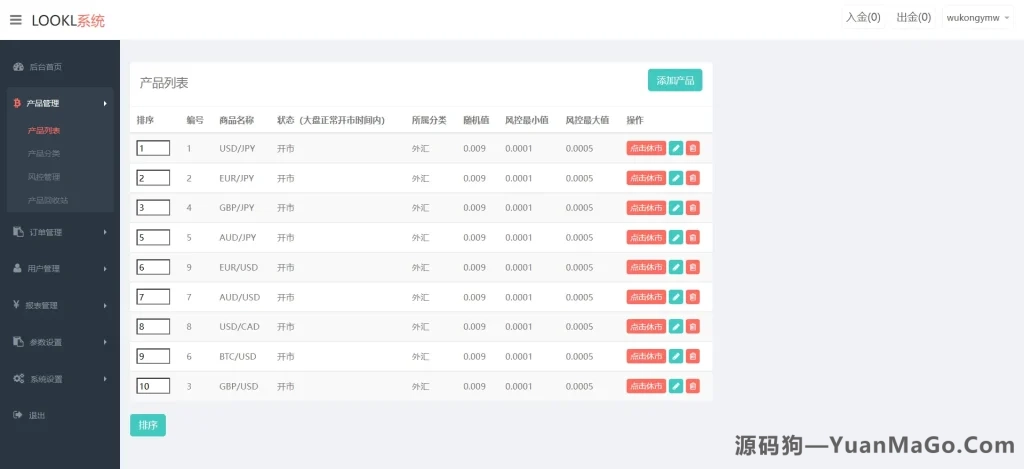This screenshot has width=1024, height=469.
Task: Click 点击休市 for USD/JPY
Action: 646,148
